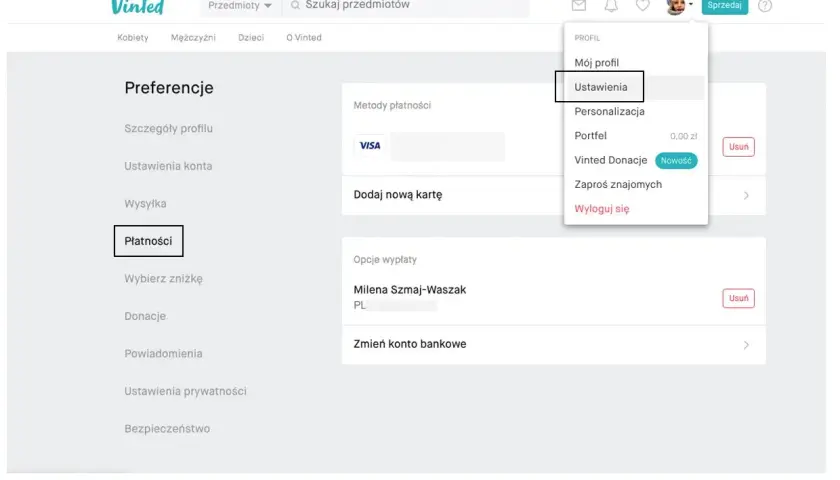Image resolution: width=840 pixels, height=480 pixels.
Task: Click Dodaj nową kartę
Action: point(398,195)
